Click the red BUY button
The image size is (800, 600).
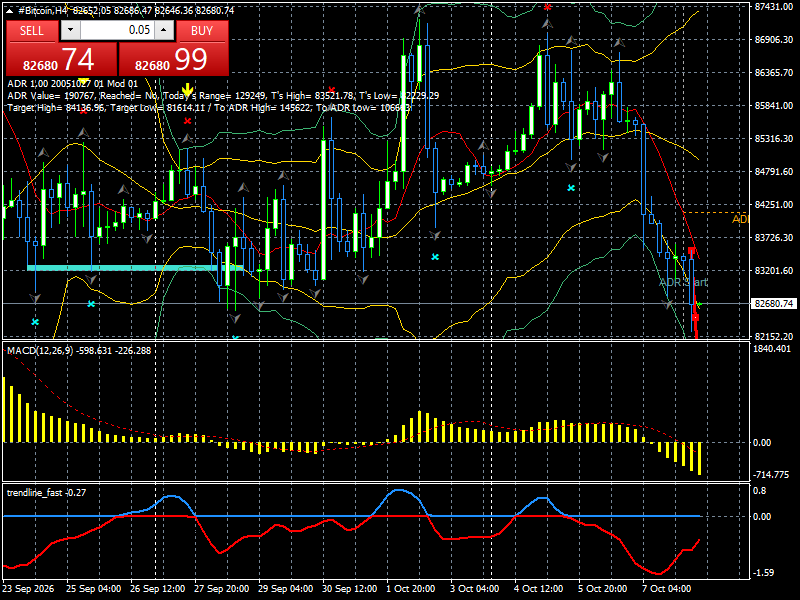pyautogui.click(x=202, y=31)
